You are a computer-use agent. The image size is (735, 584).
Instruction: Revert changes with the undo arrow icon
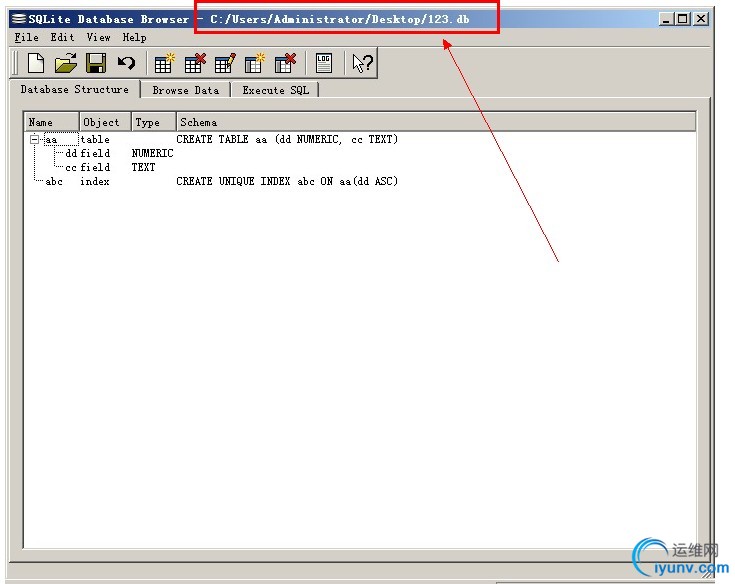coord(126,63)
